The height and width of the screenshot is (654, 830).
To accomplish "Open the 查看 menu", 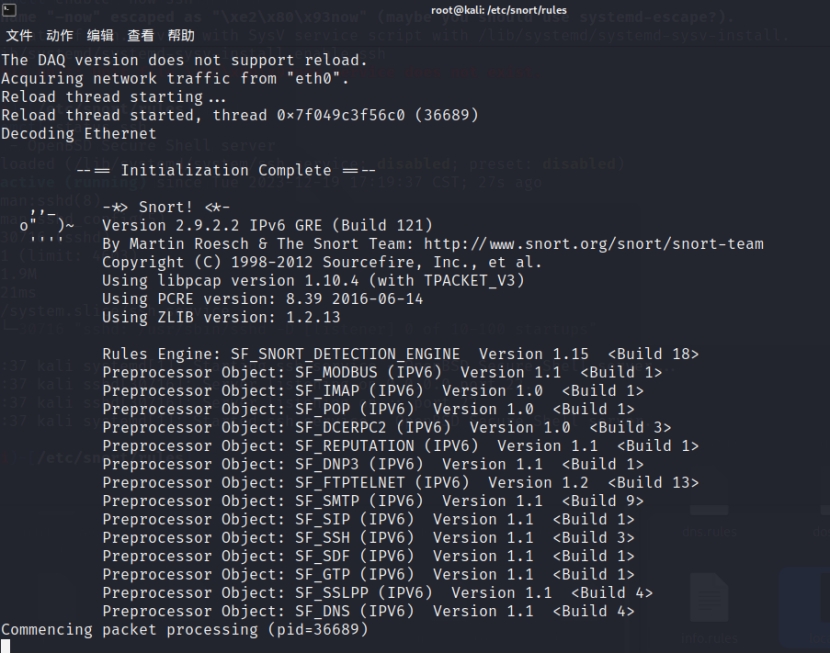I will [140, 36].
